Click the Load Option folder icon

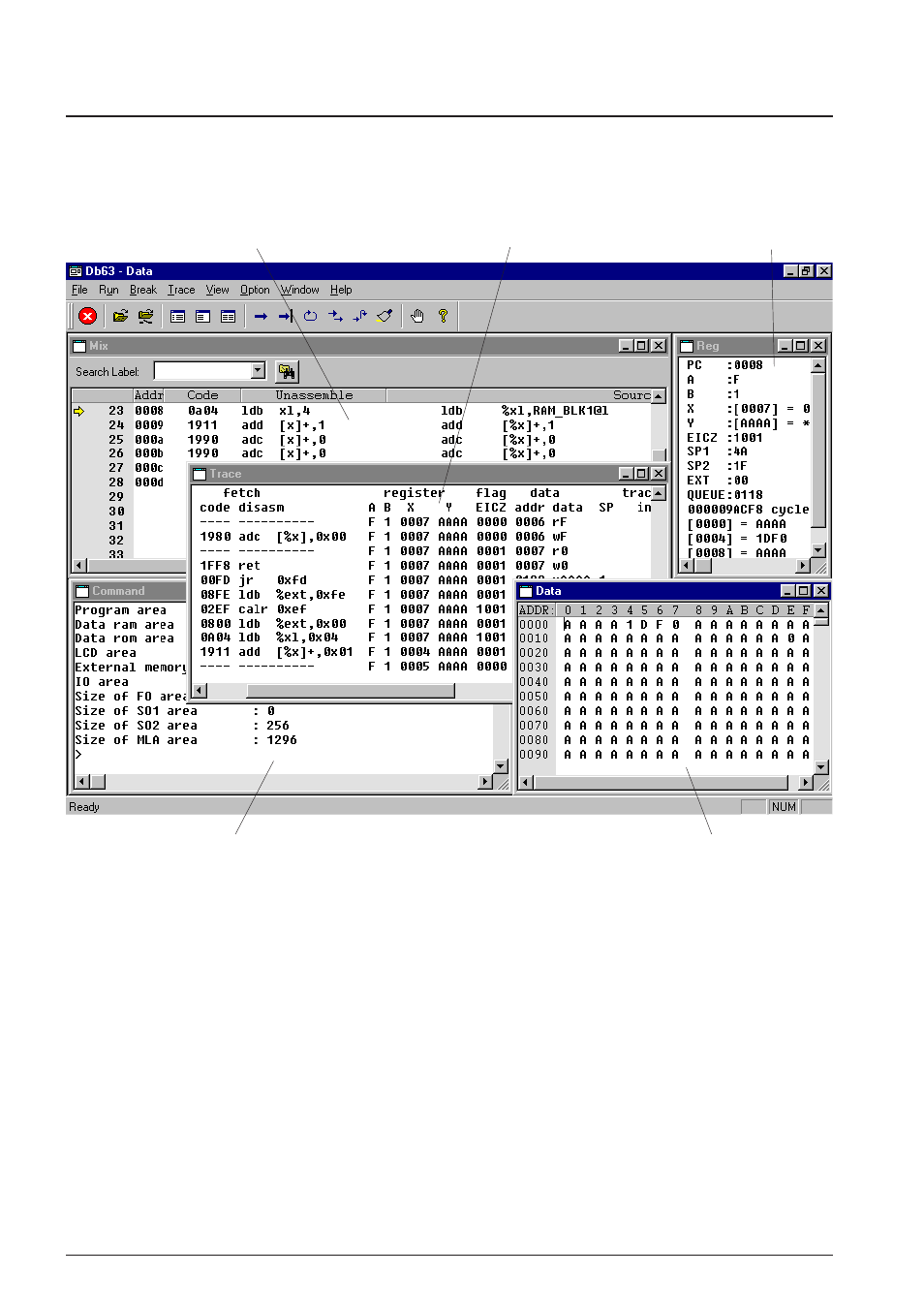145,316
